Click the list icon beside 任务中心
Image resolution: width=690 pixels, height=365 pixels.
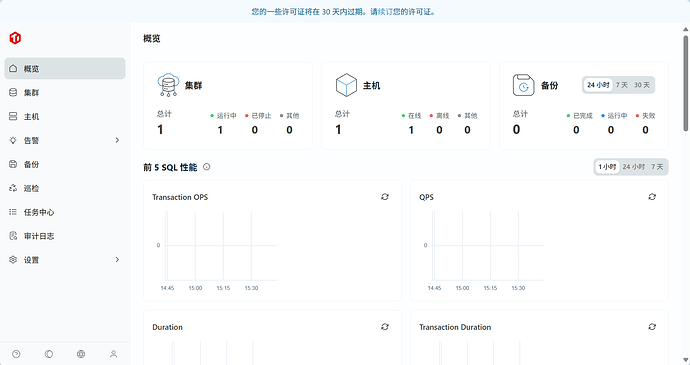click(x=13, y=212)
